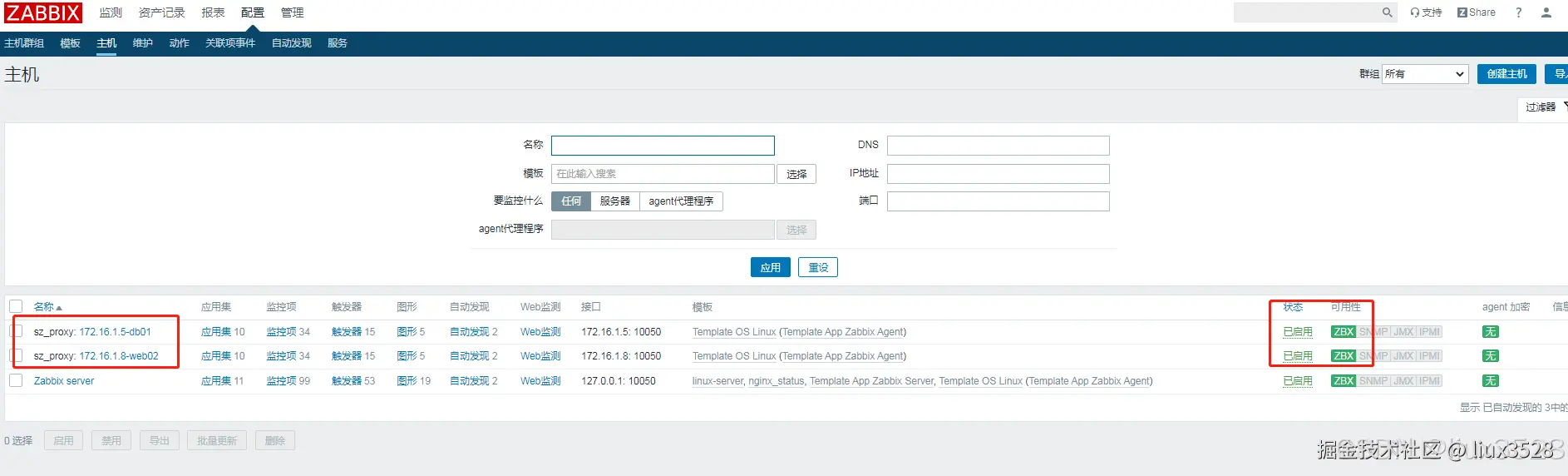Select 任何 monitoring option
This screenshot has height=476, width=1568.
click(x=571, y=201)
